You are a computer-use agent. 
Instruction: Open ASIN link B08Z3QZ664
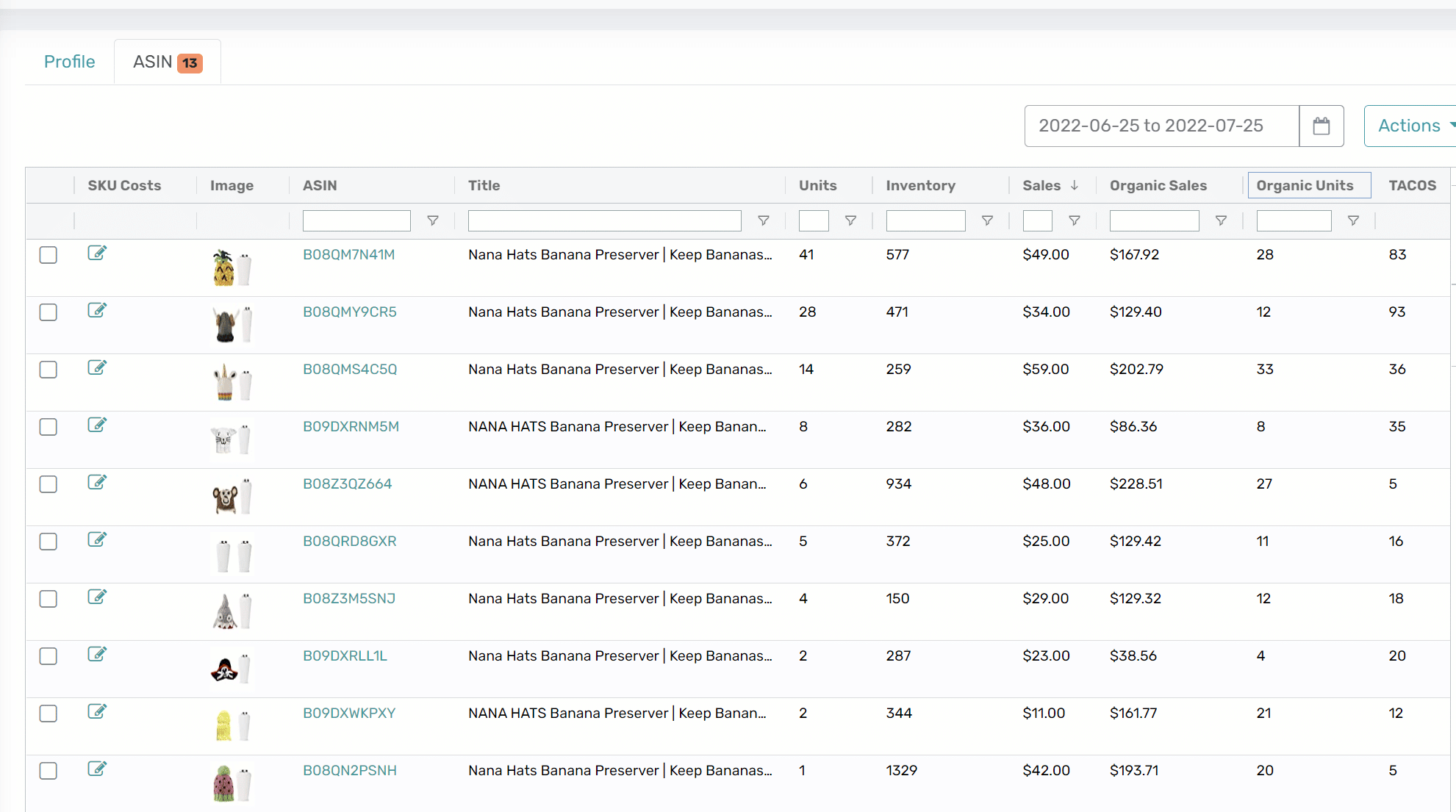tap(347, 484)
